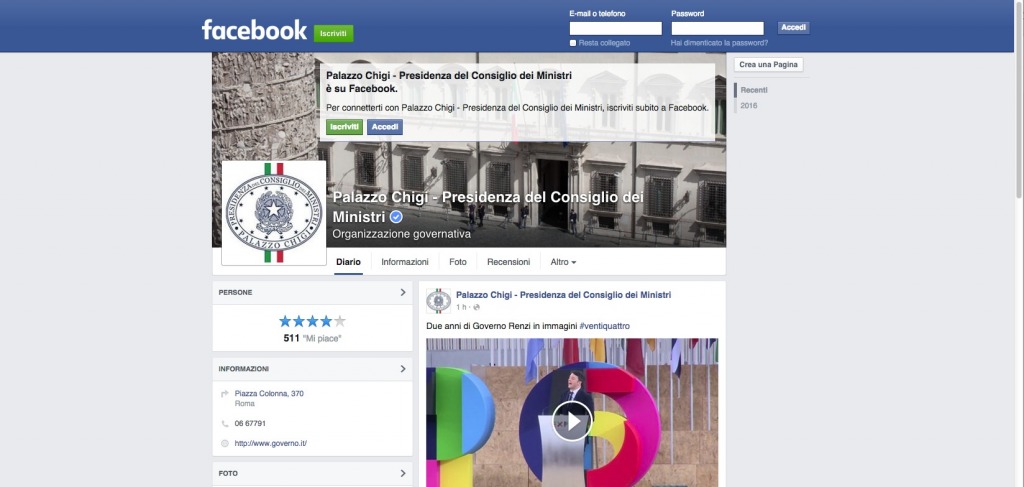Click the PERSONE panel header

point(312,292)
